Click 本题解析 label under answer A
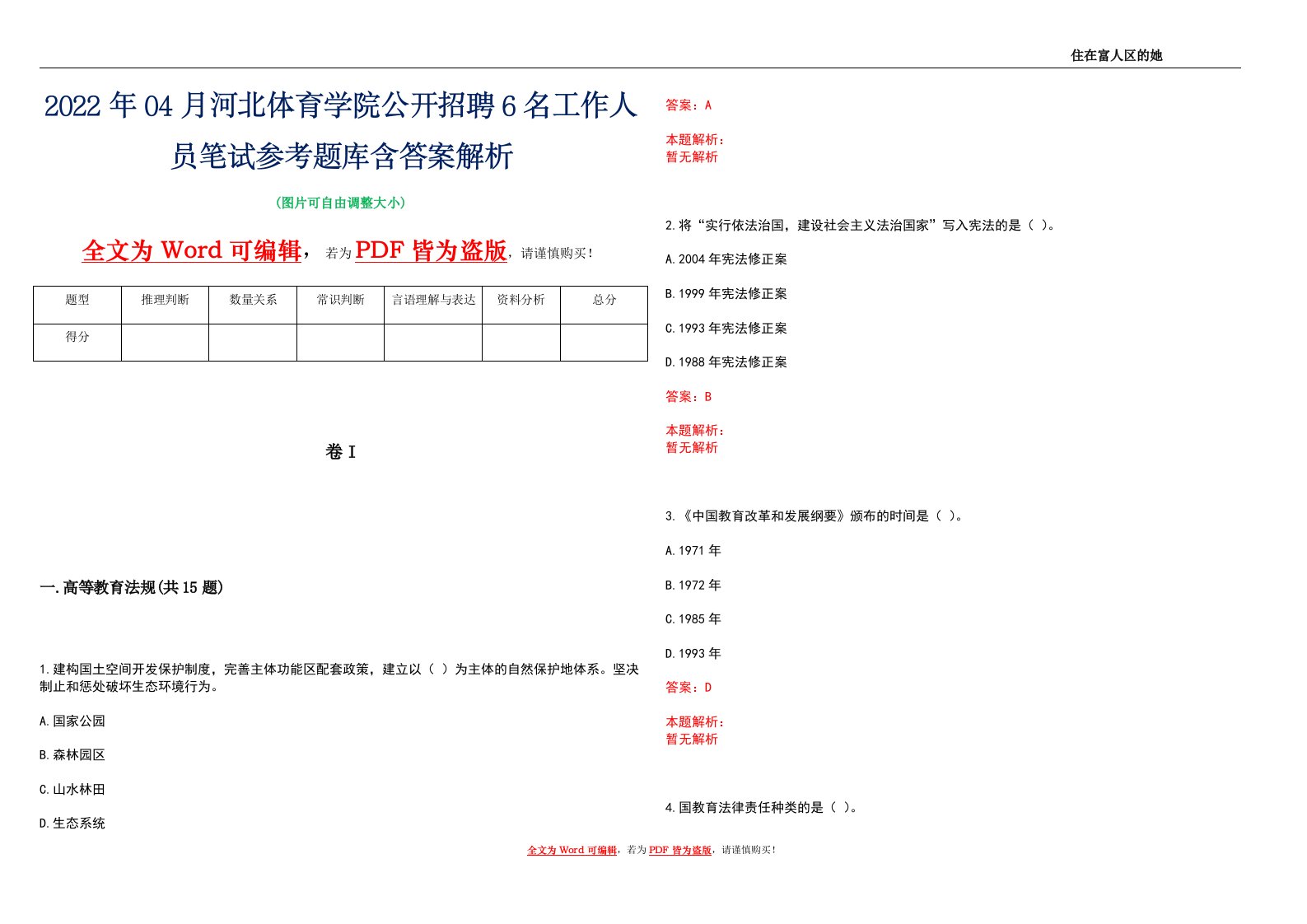1307x924 pixels. [695, 139]
